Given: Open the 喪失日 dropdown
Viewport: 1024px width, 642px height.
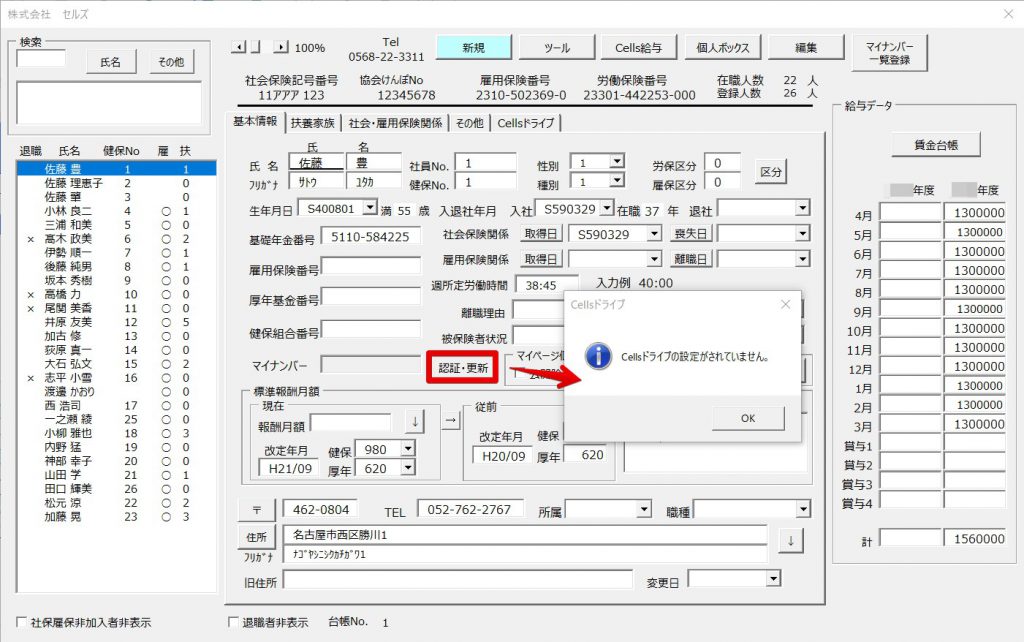Looking at the screenshot, I should coord(803,234).
